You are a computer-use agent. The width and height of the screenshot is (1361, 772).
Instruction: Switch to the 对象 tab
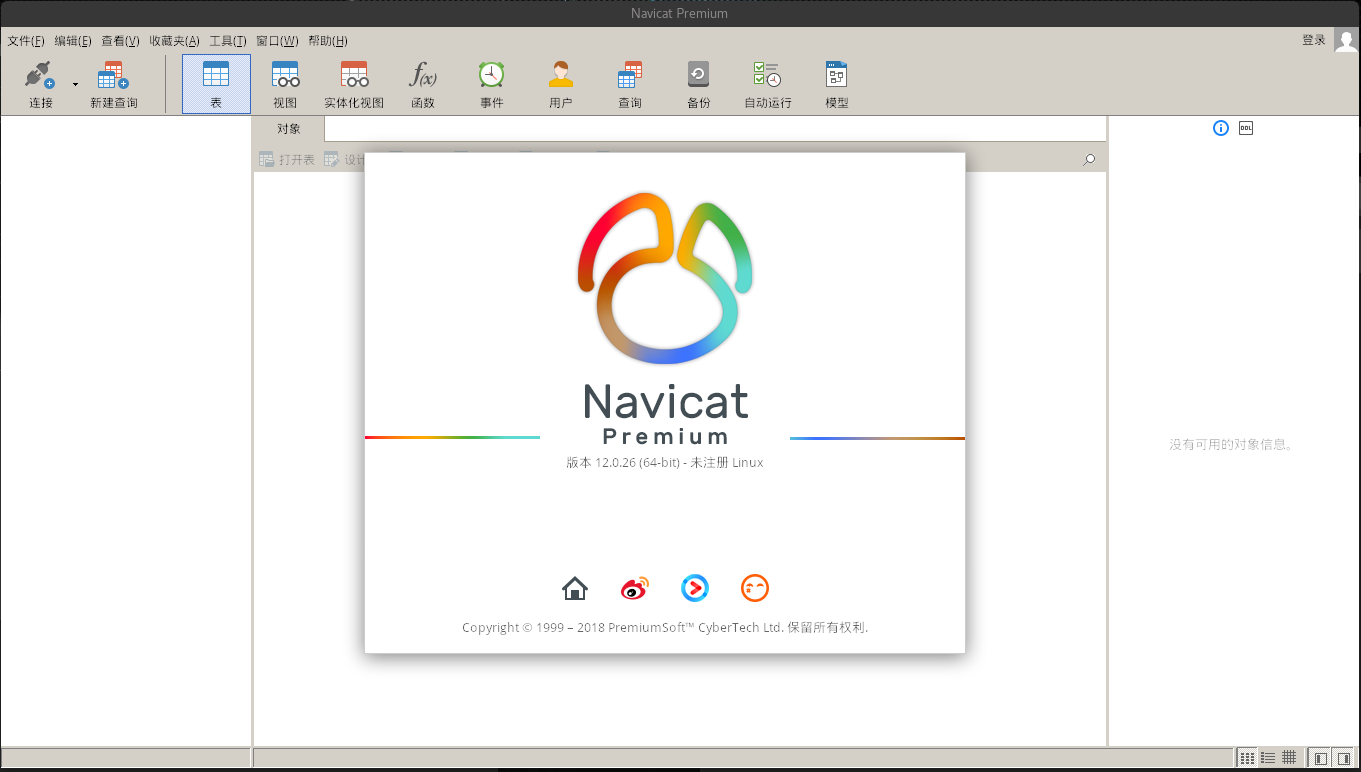coord(289,129)
